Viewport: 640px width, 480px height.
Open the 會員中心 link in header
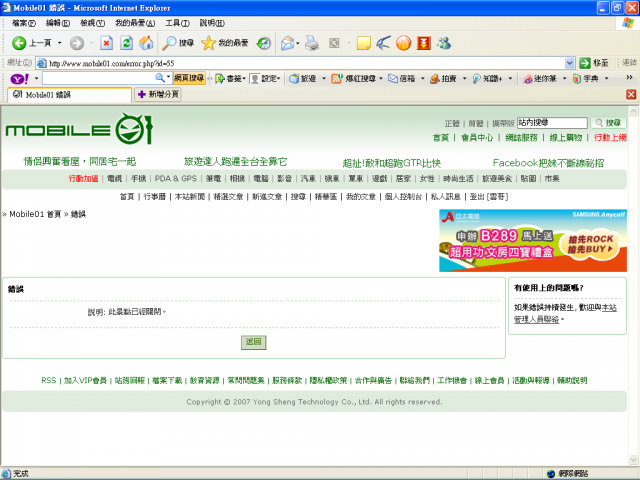click(477, 138)
